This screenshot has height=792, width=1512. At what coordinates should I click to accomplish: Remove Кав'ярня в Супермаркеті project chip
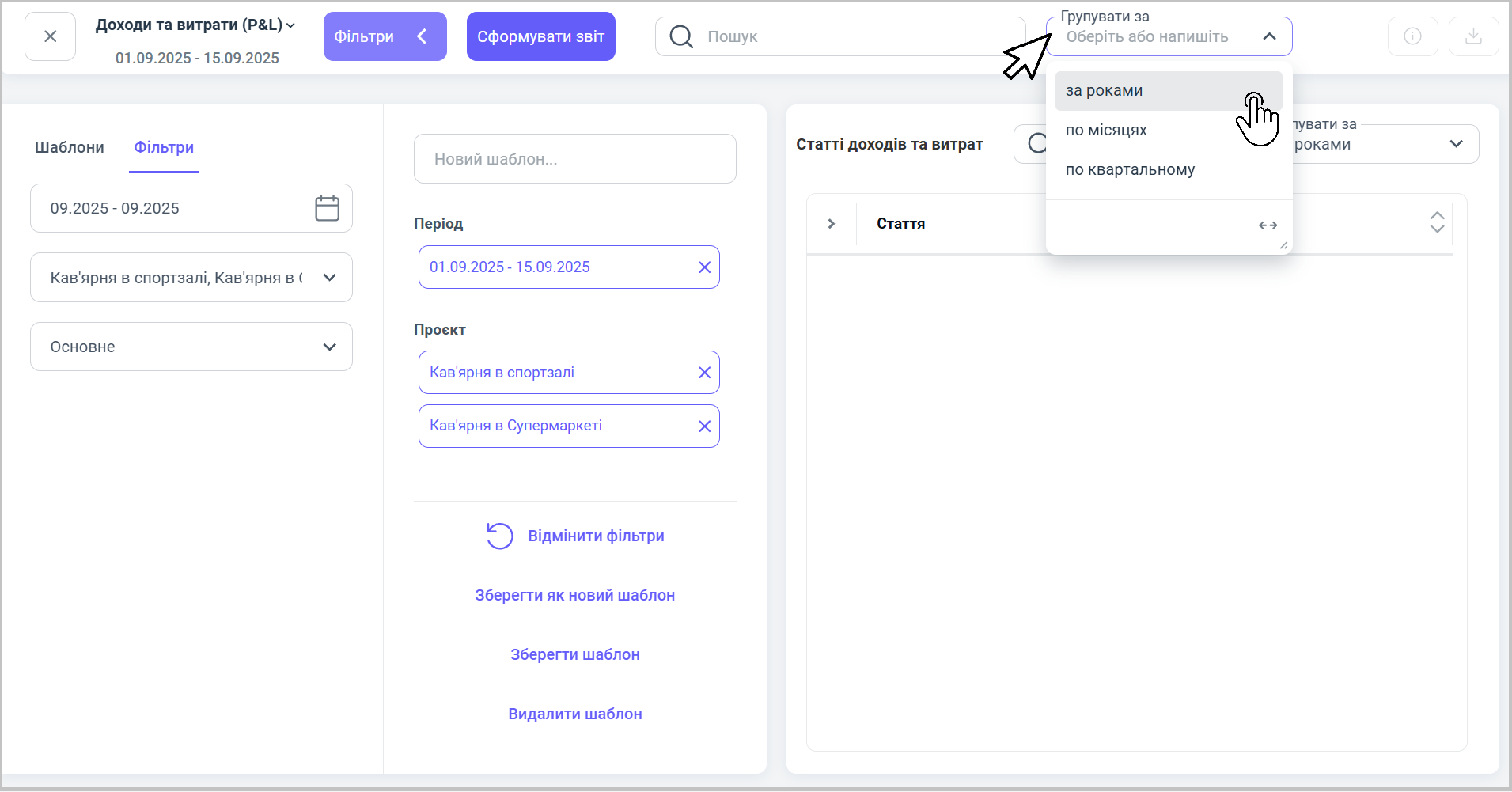704,426
